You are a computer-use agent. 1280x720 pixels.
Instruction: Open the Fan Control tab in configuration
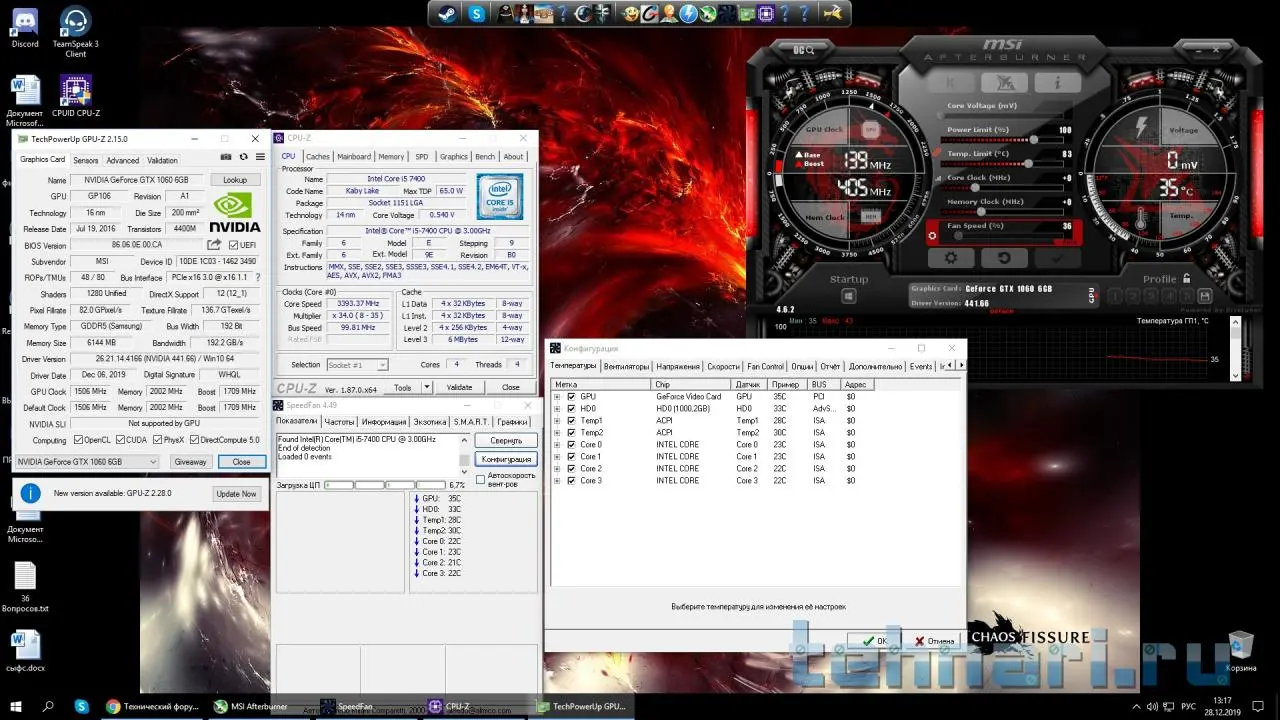pyautogui.click(x=766, y=367)
